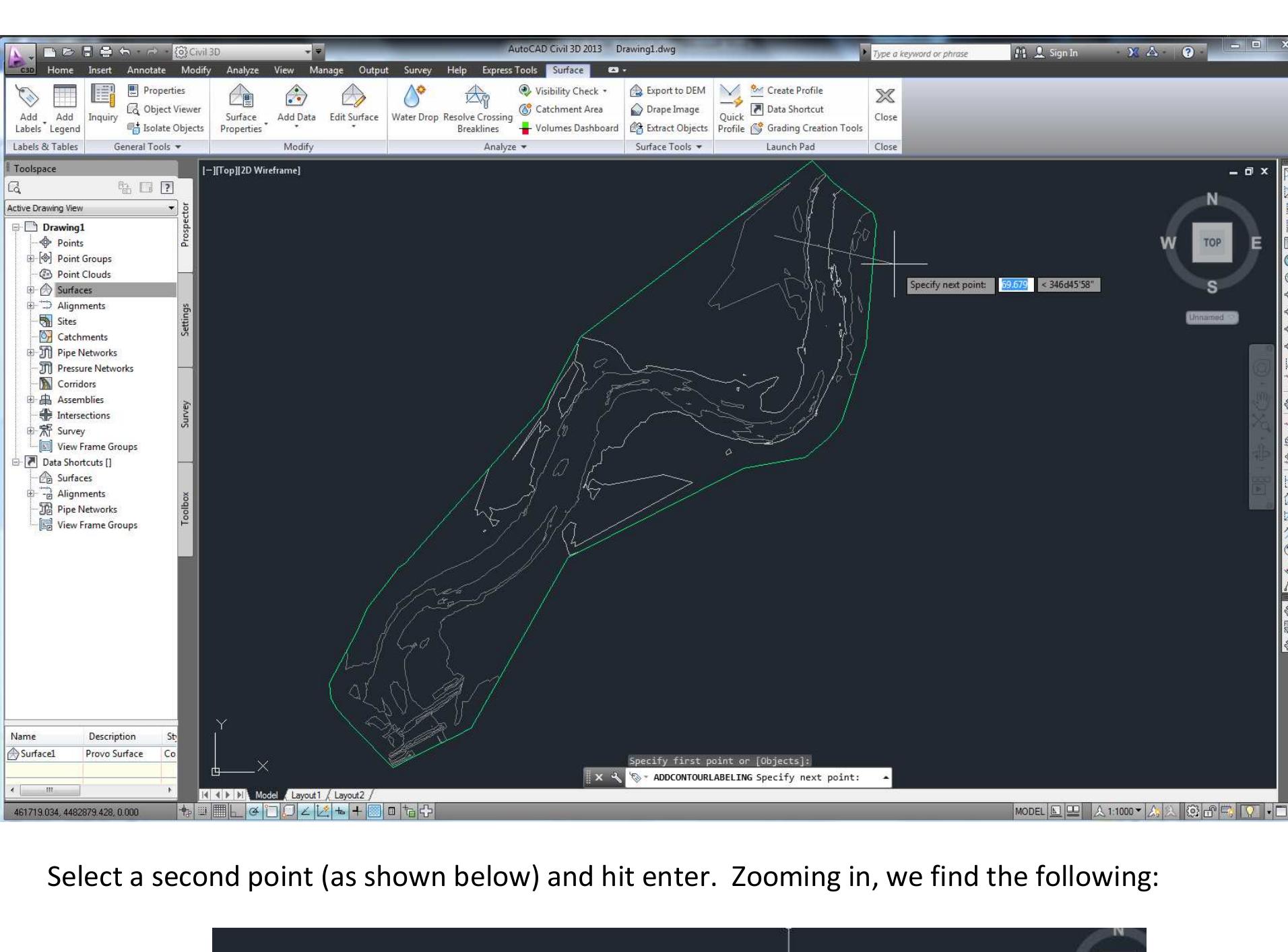Expand the General Tools panel
Screen dimensions: 1288x952
tap(147, 147)
